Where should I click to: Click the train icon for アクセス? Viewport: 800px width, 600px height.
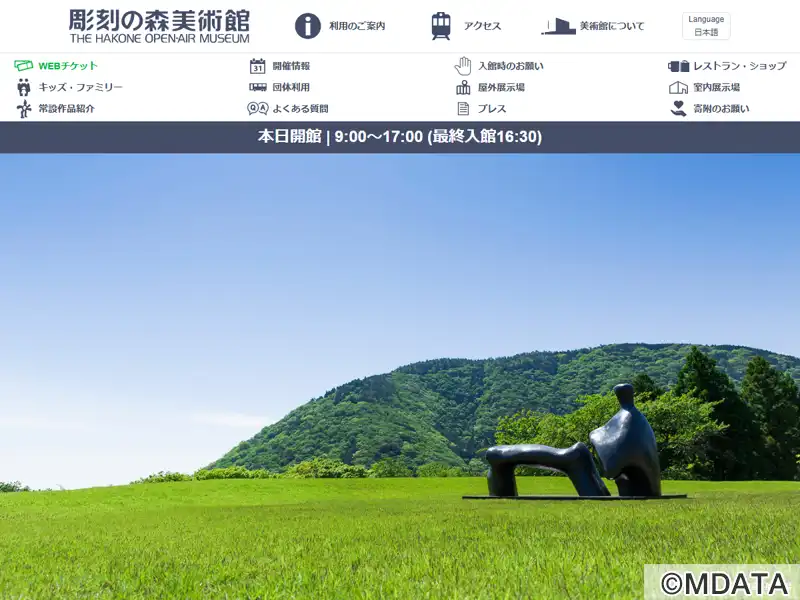point(441,26)
